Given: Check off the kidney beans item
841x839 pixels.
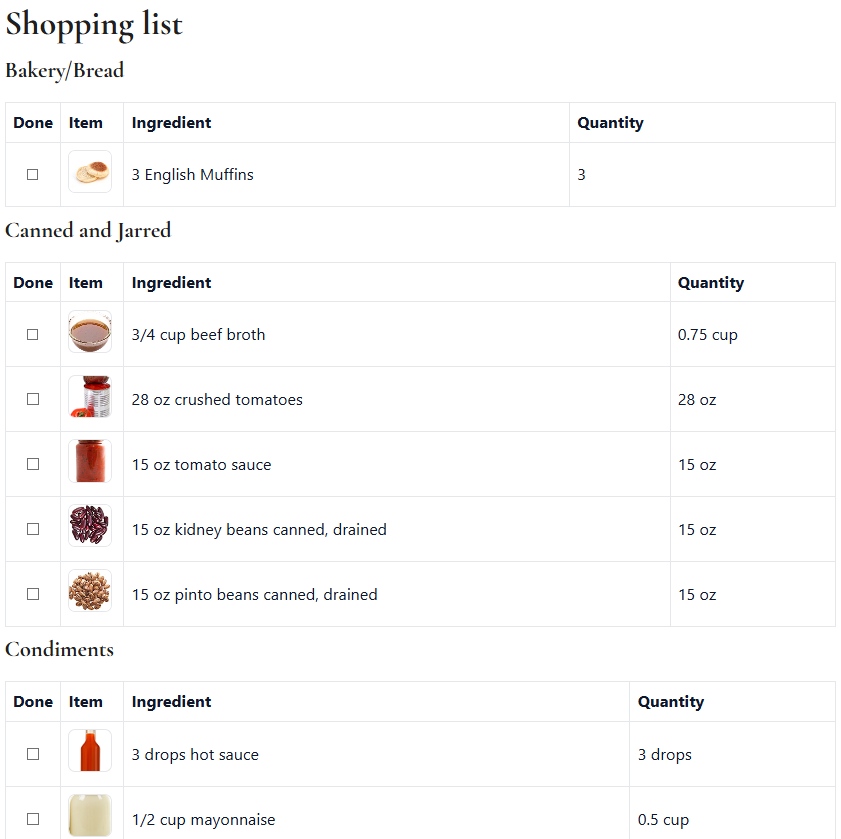Looking at the screenshot, I should (32, 529).
